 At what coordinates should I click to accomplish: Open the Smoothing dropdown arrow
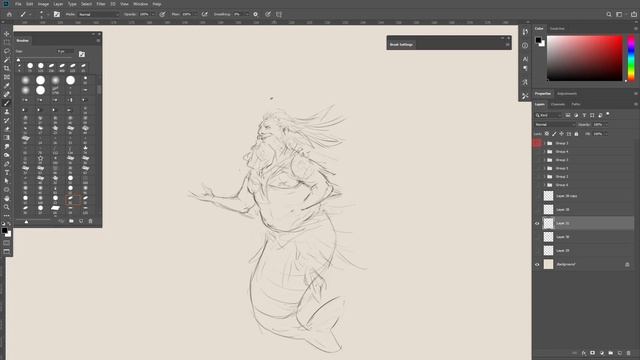click(247, 14)
